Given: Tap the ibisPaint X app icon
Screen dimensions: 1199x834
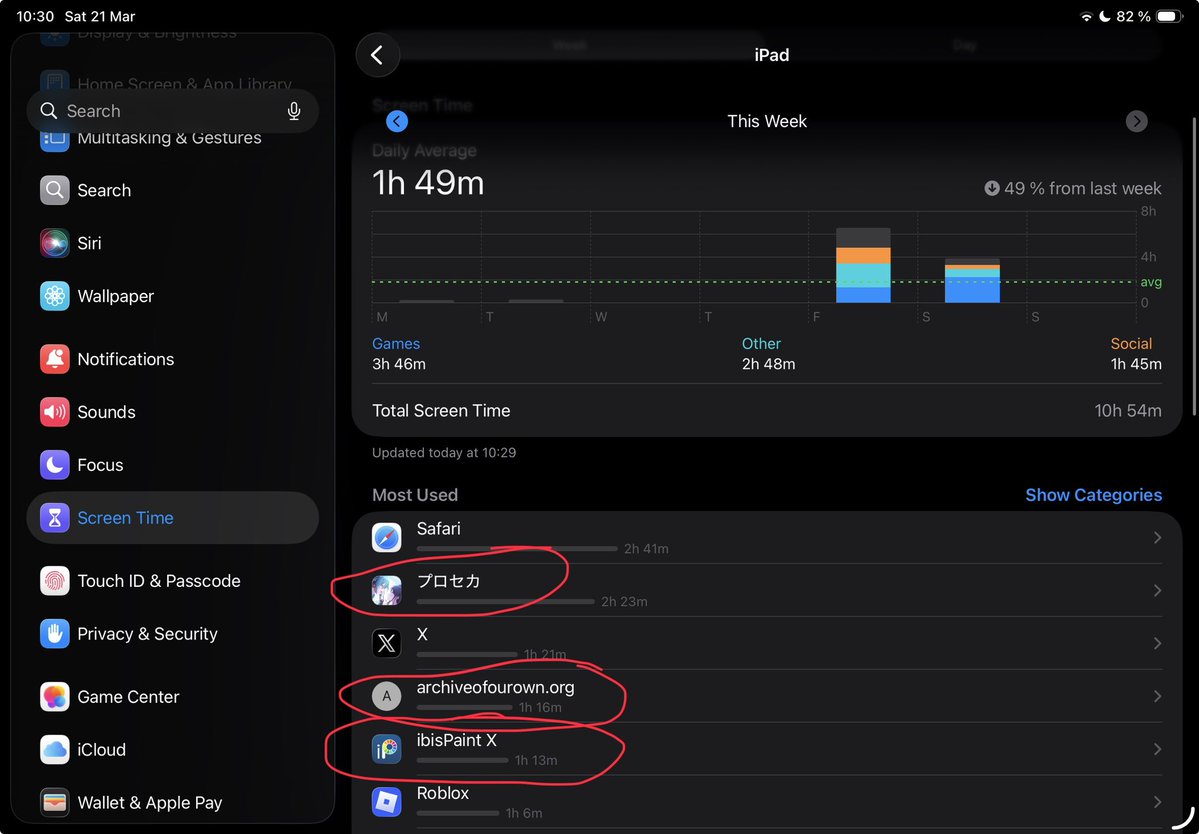Looking at the screenshot, I should coord(386,749).
